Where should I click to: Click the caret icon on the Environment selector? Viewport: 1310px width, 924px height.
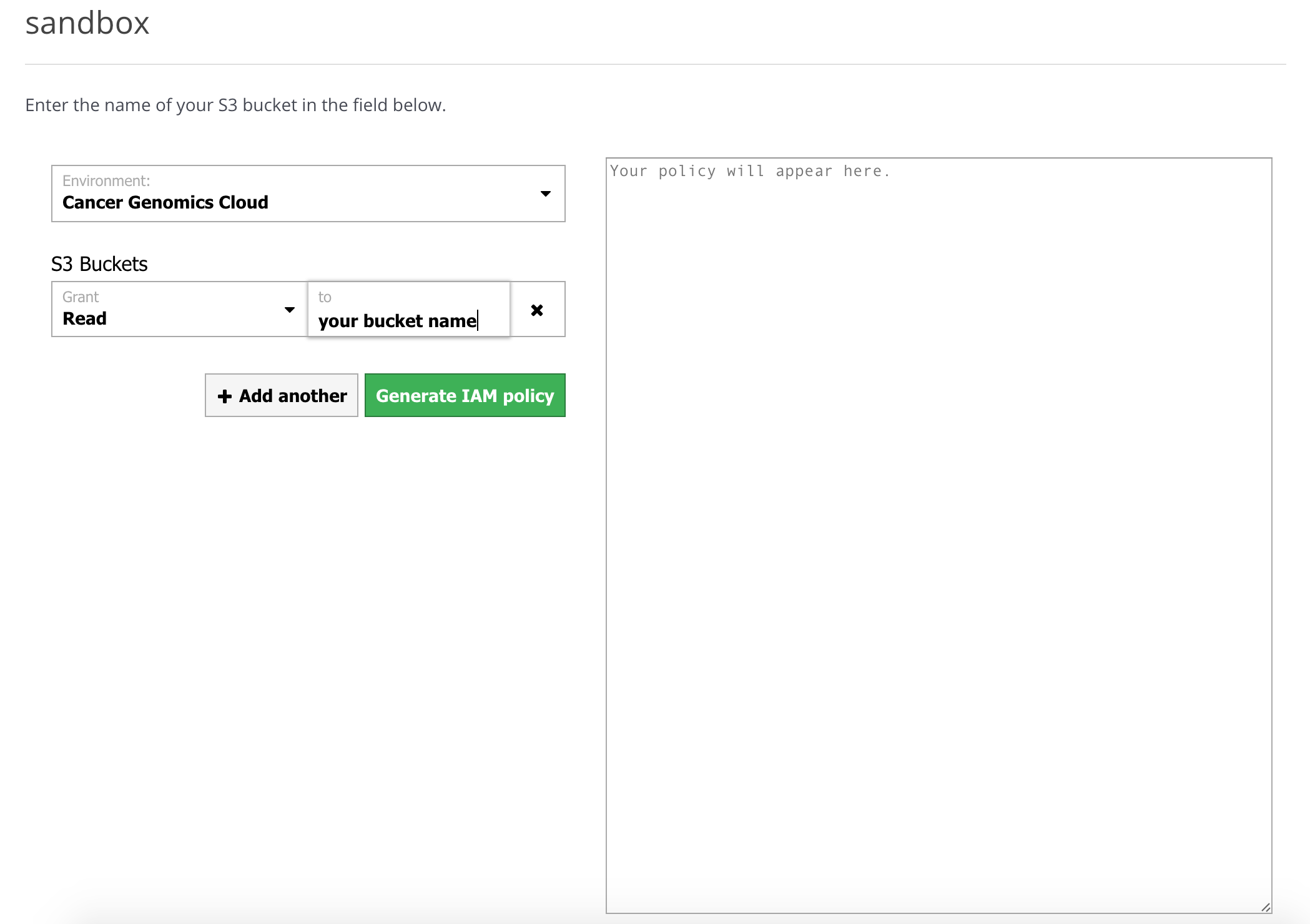click(544, 194)
